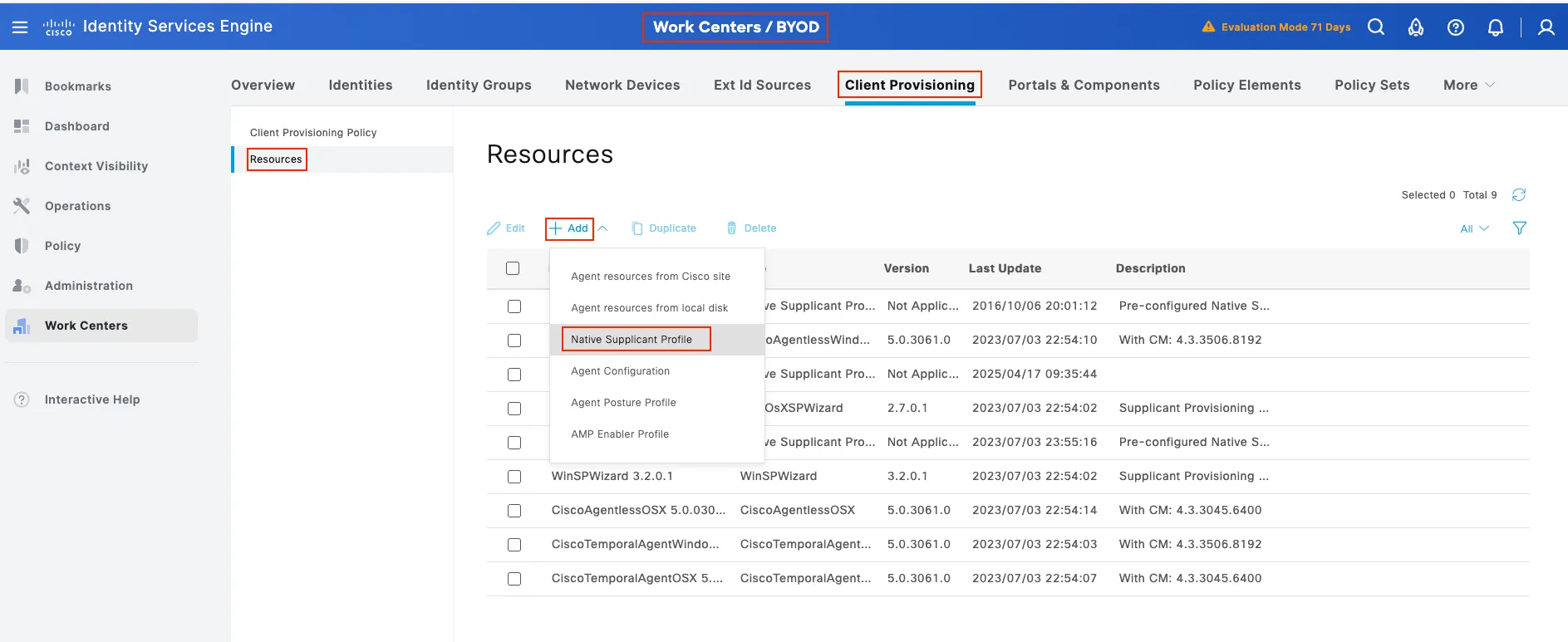Check the checkbox for the 2.7.0.1 version row
Viewport: 1568px width, 642px height.
[514, 409]
